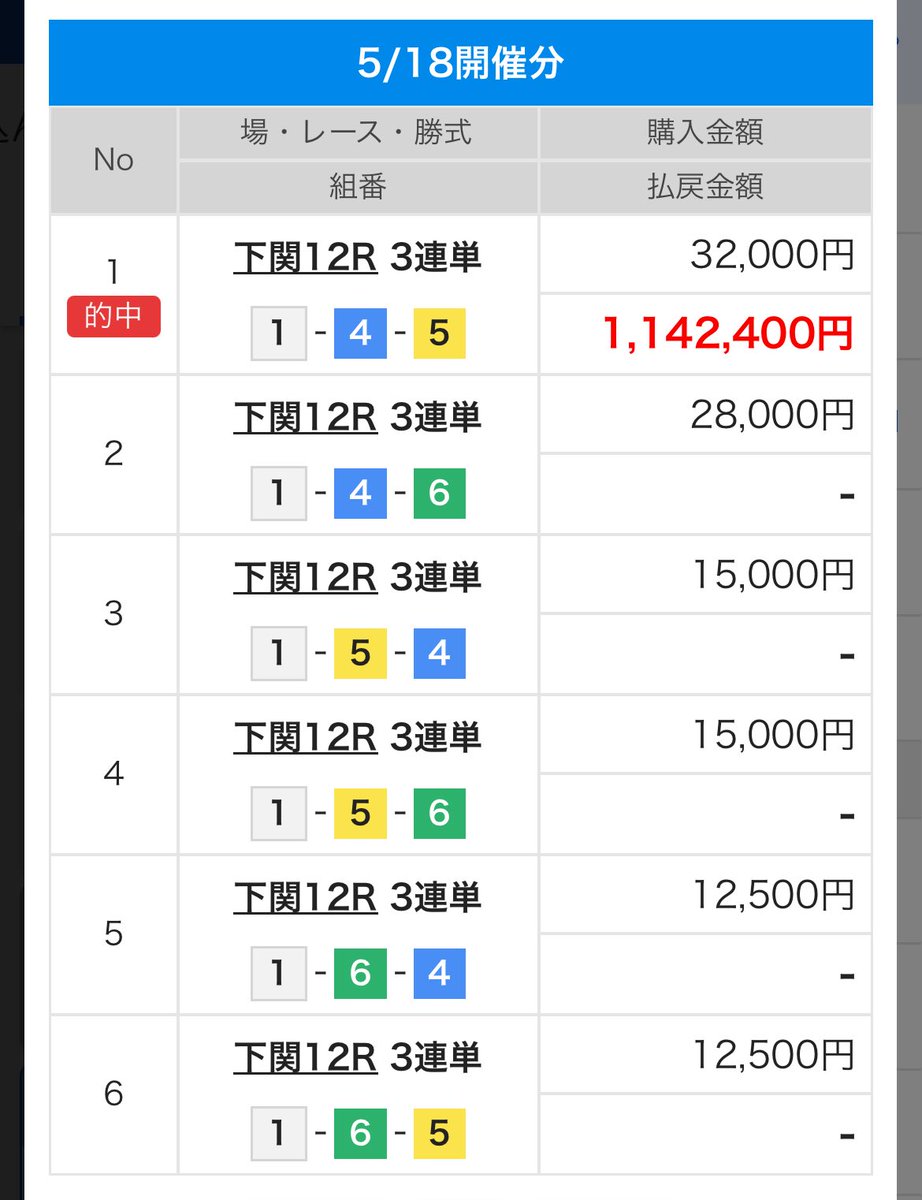The height and width of the screenshot is (1200, 922).
Task: Click the 12,500円 amount in row 6
Action: pos(772,1055)
